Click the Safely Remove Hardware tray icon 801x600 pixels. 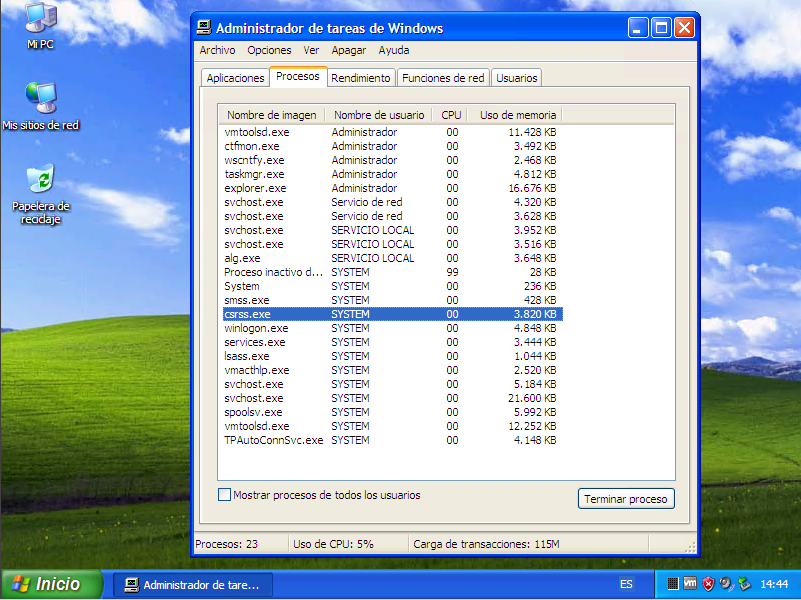(x=744, y=583)
